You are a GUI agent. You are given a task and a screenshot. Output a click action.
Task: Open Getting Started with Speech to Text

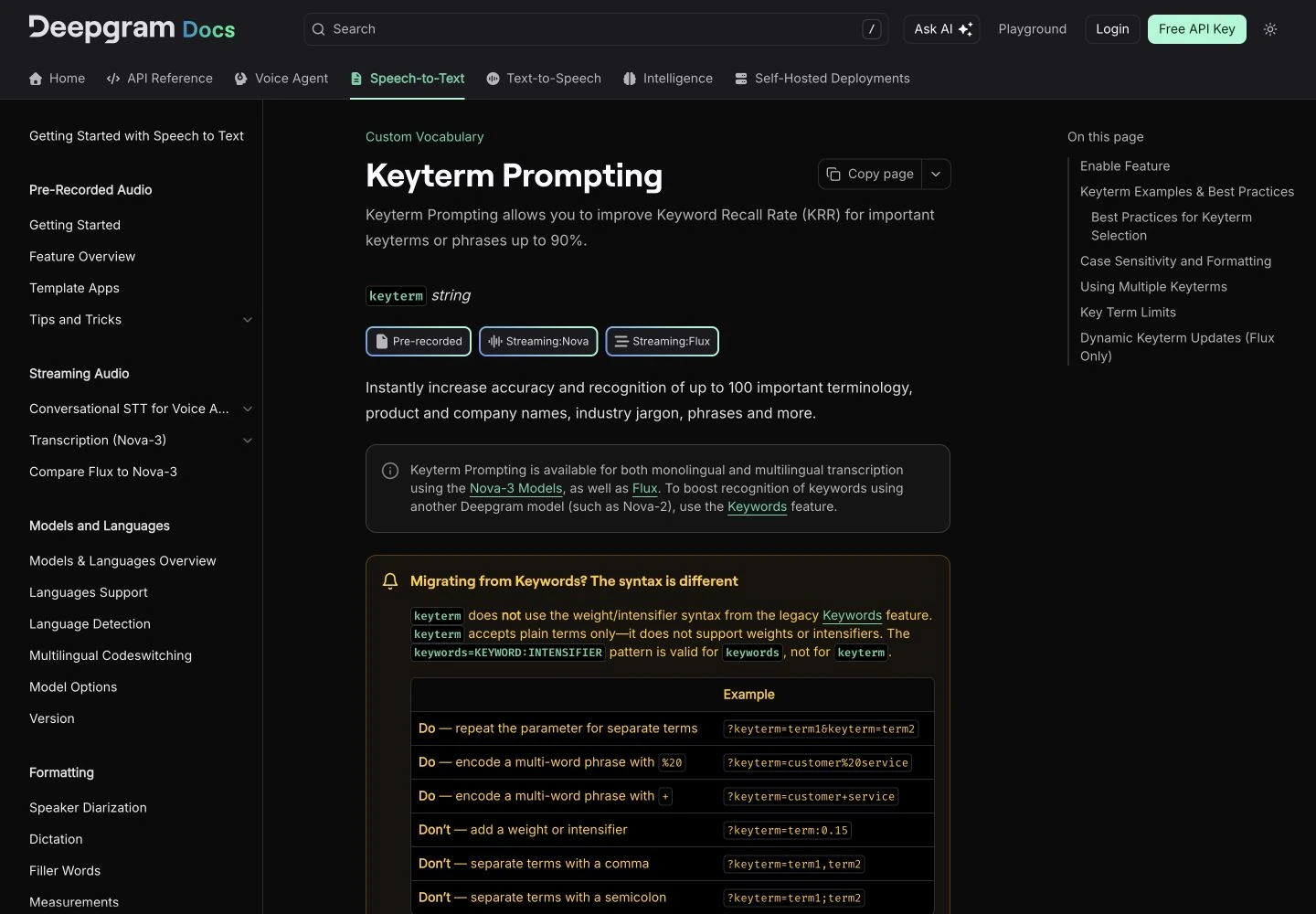coord(136,136)
